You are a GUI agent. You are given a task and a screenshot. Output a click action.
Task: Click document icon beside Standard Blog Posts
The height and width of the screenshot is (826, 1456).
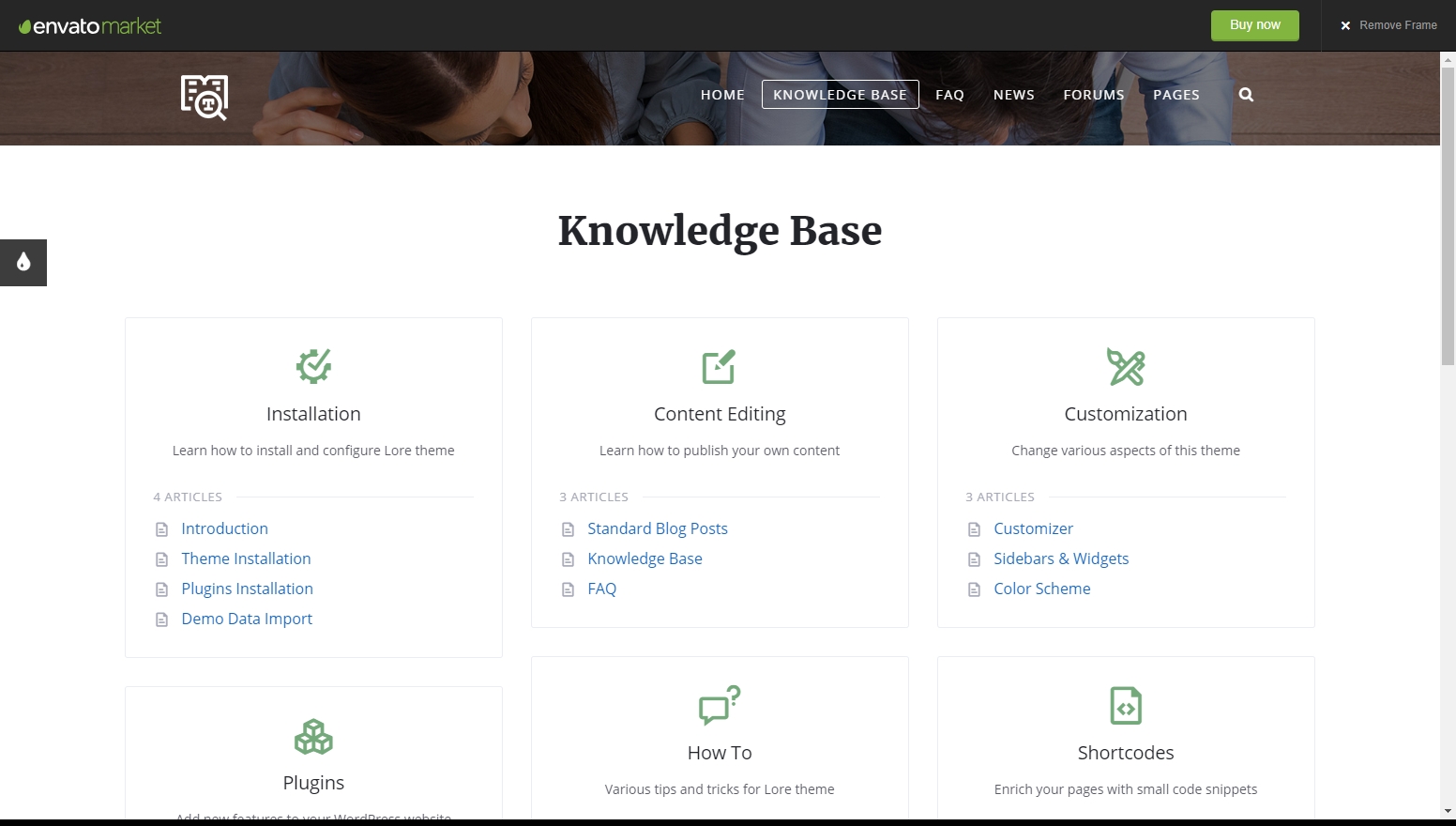(568, 529)
